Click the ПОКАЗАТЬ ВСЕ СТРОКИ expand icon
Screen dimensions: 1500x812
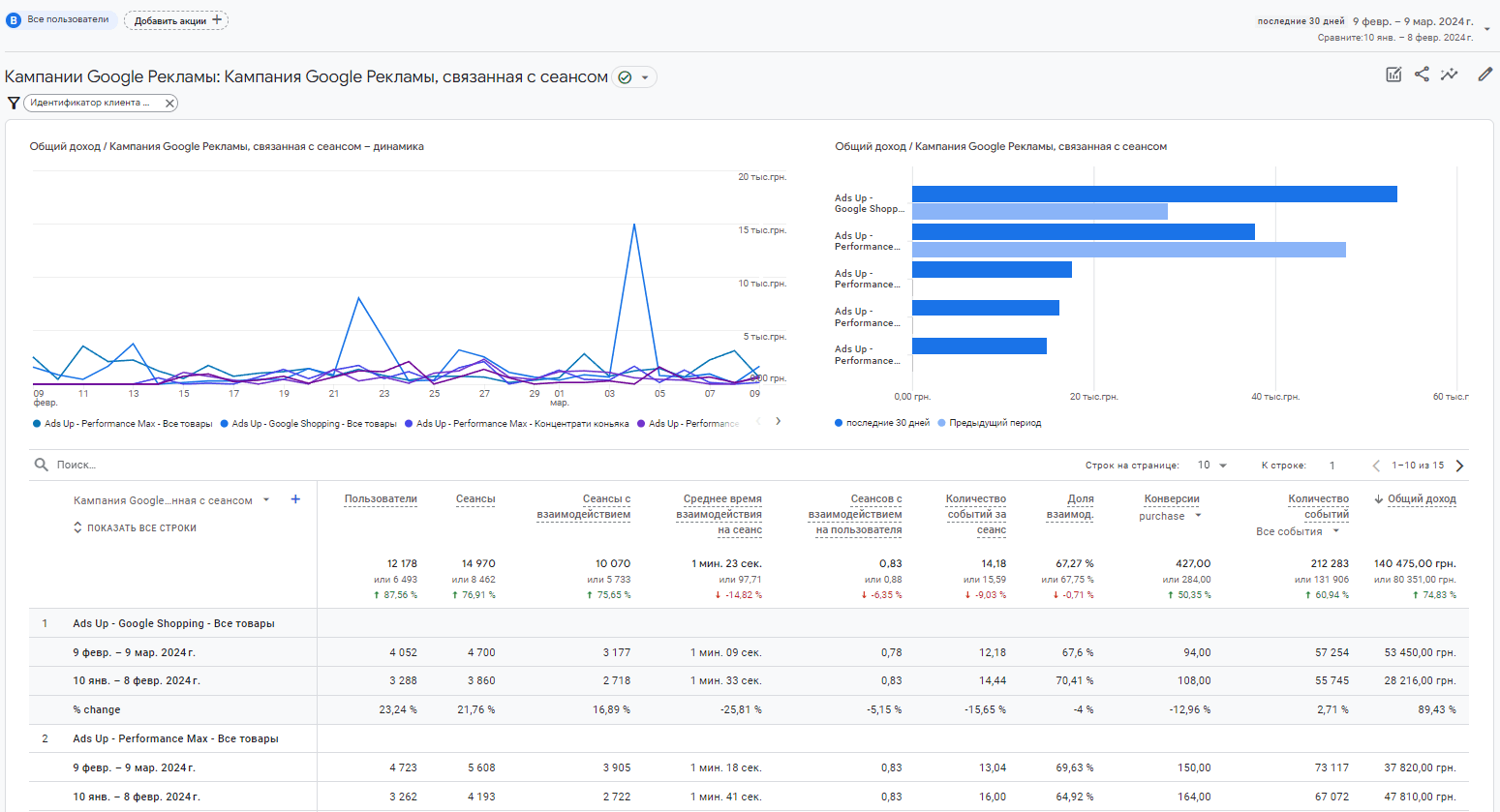point(77,527)
